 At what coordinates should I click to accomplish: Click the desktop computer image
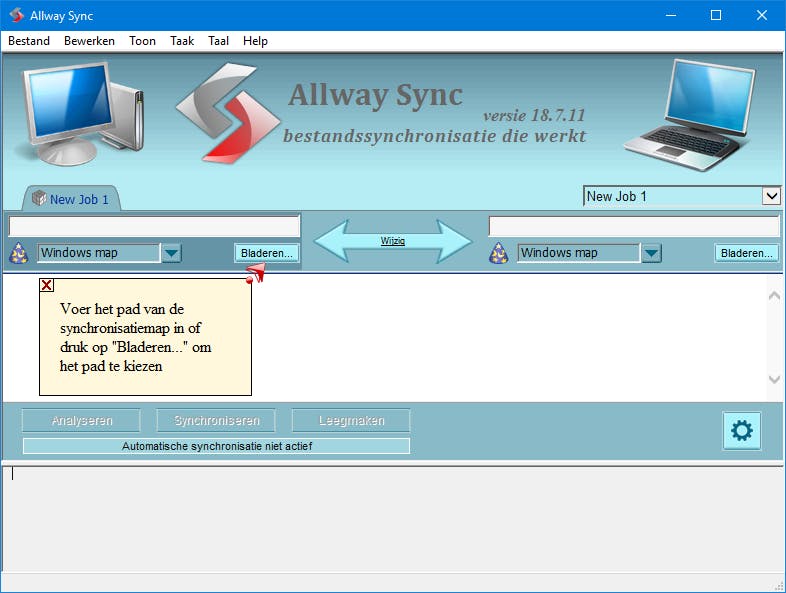point(81,113)
